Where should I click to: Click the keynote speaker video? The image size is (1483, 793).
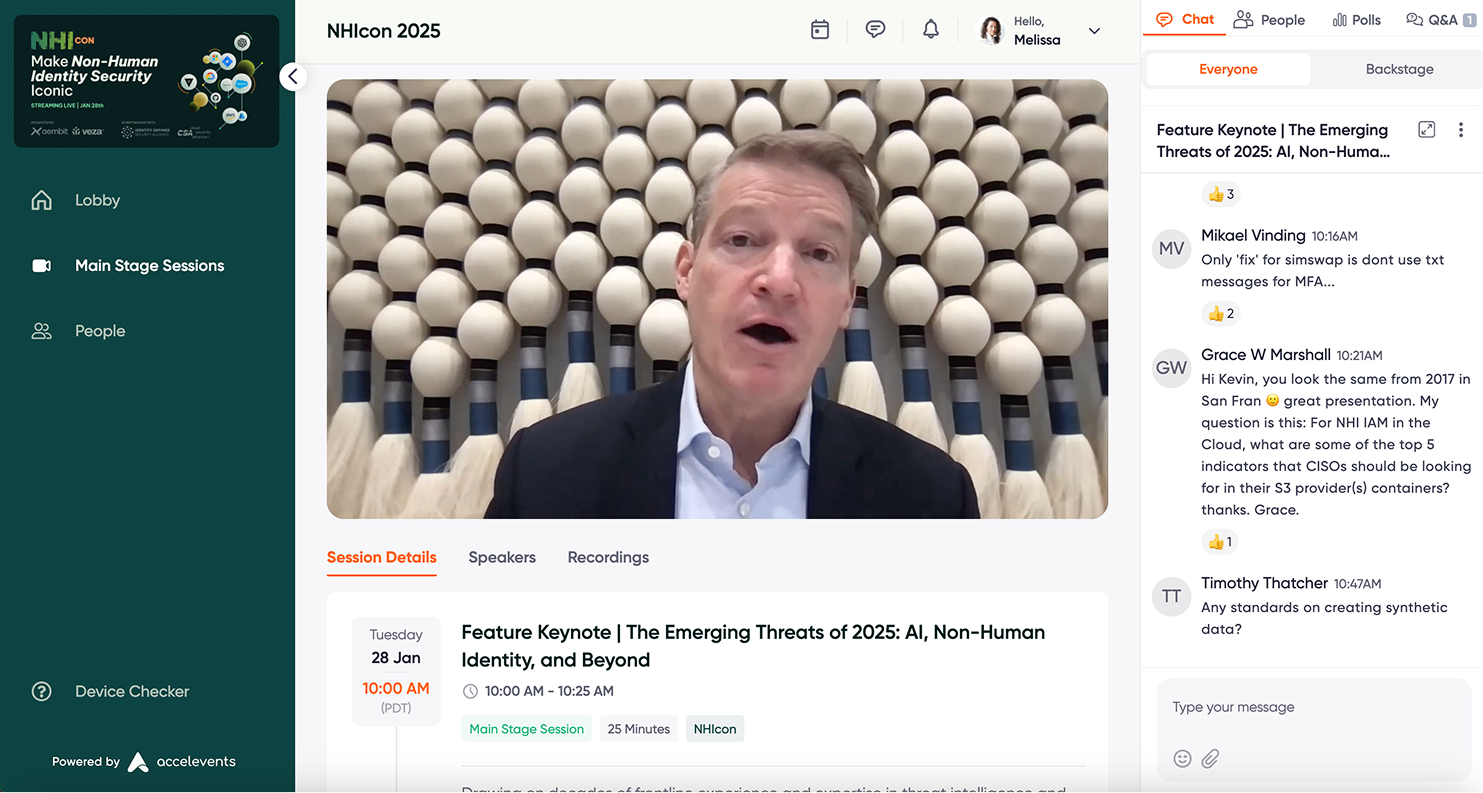pos(717,299)
